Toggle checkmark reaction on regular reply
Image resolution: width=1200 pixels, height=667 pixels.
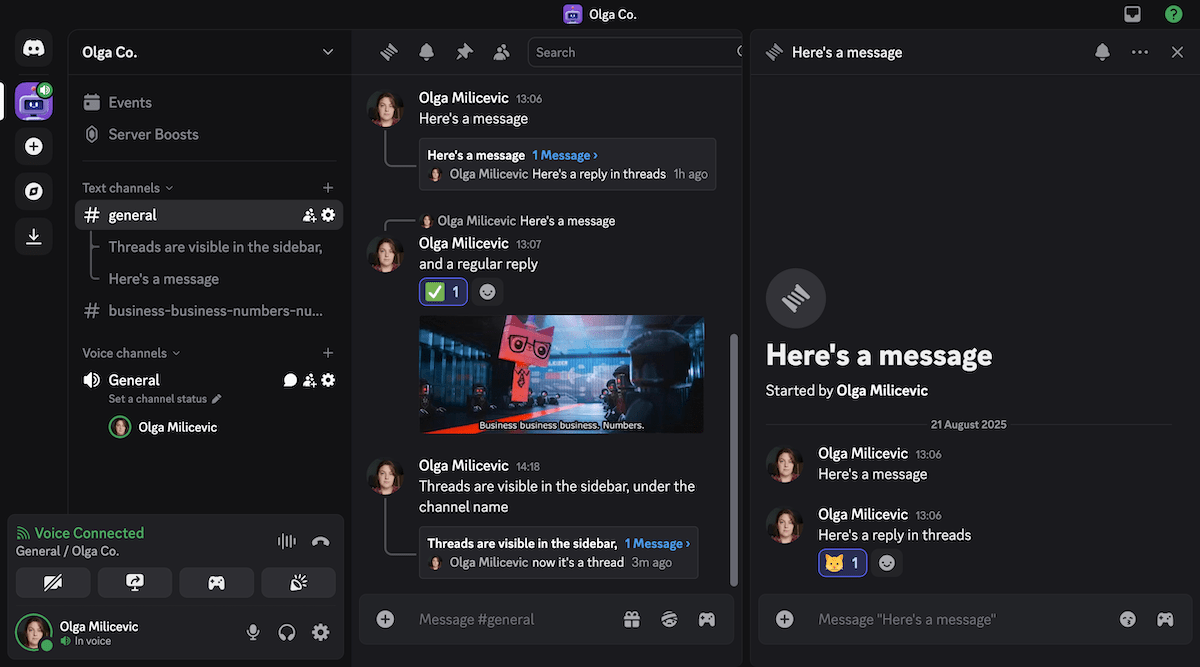[443, 292]
